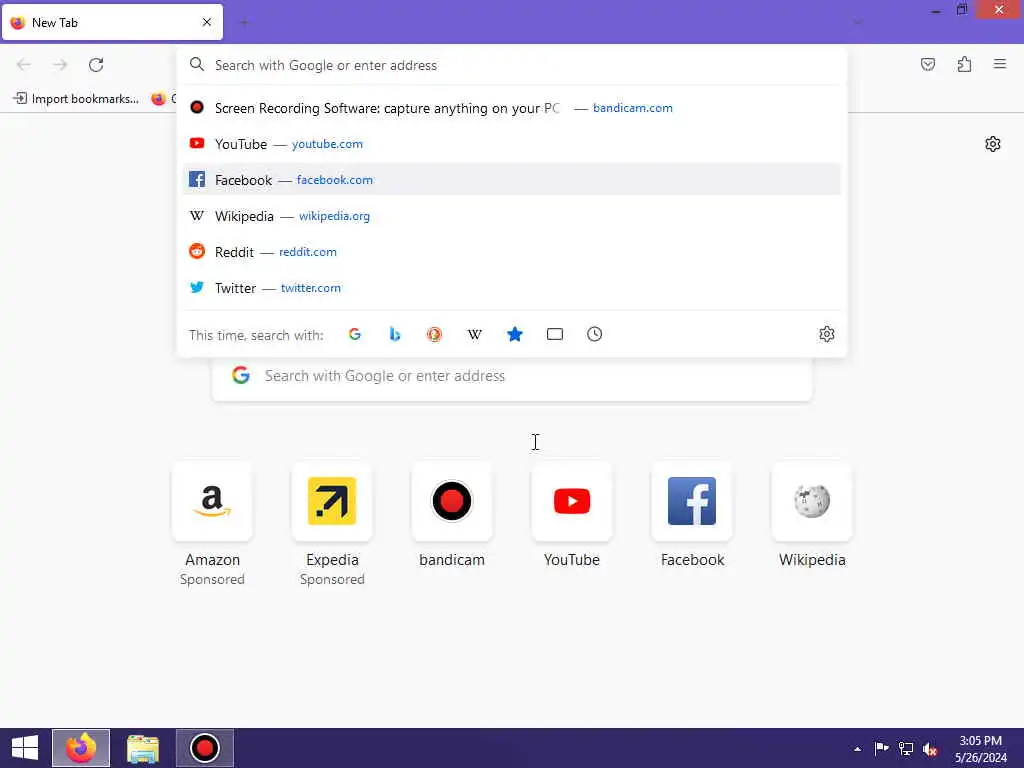The image size is (1024, 768).
Task: Click the address bar search field
Action: 512,65
